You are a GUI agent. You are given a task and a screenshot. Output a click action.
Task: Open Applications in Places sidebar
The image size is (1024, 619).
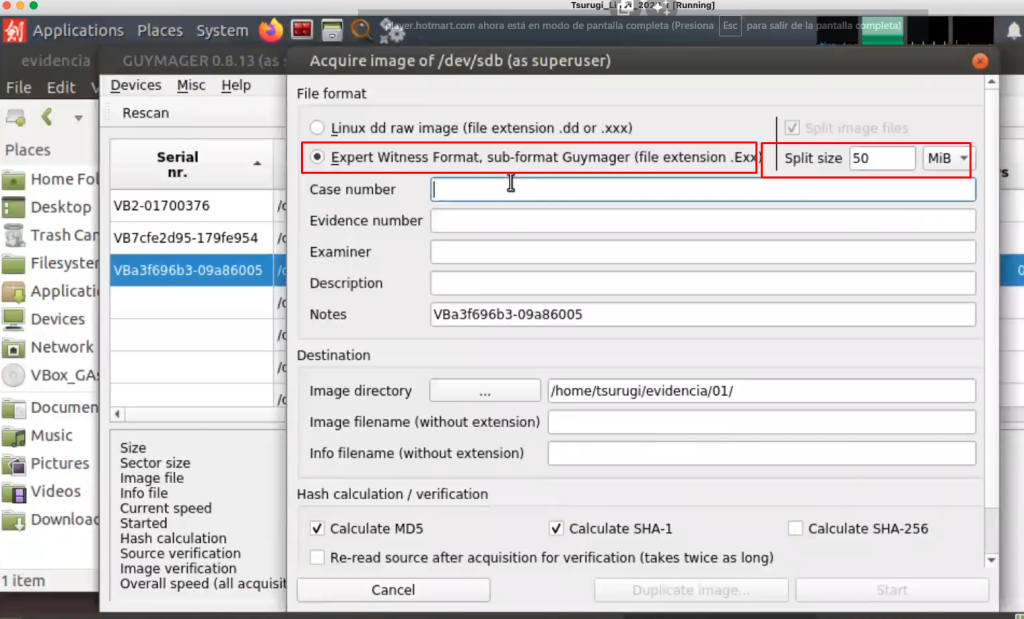coord(50,291)
